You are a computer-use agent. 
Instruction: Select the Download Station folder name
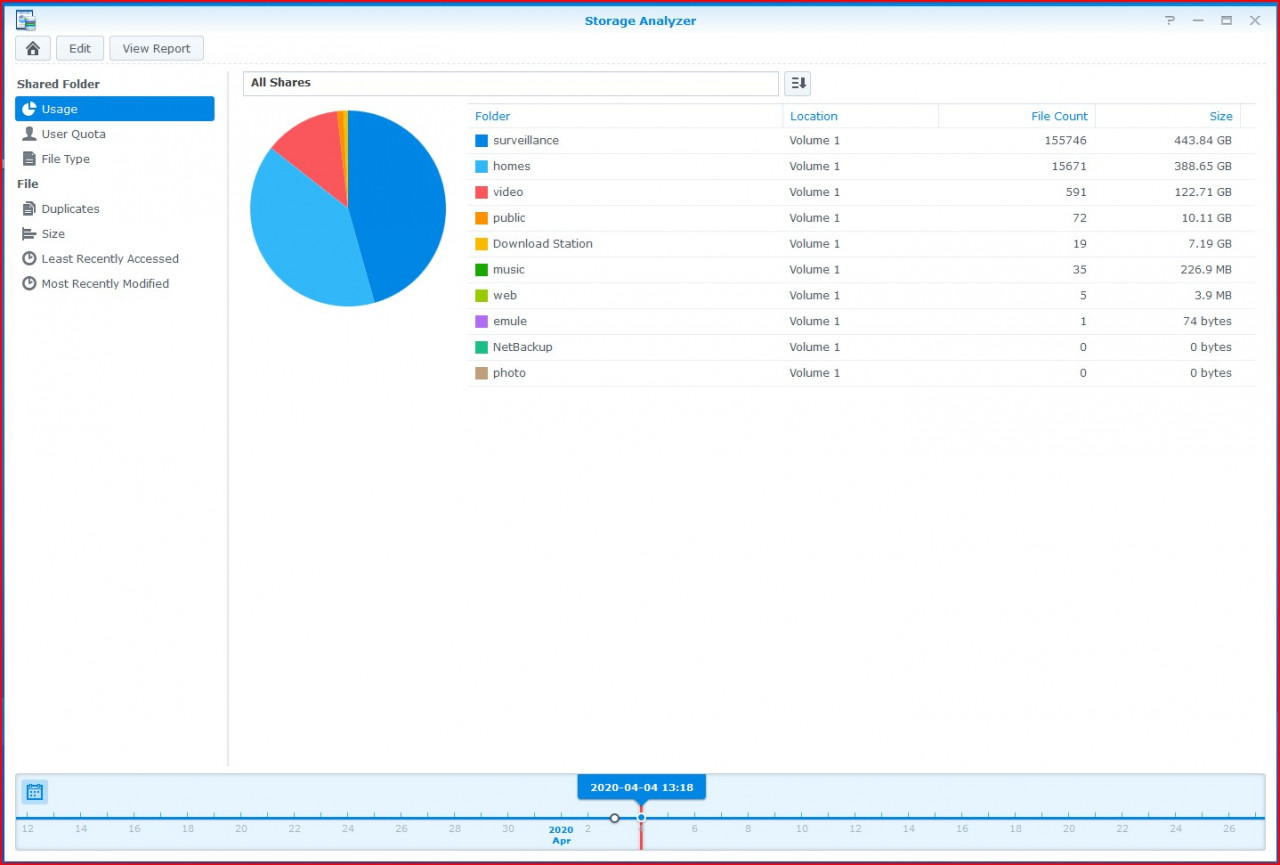tap(543, 244)
